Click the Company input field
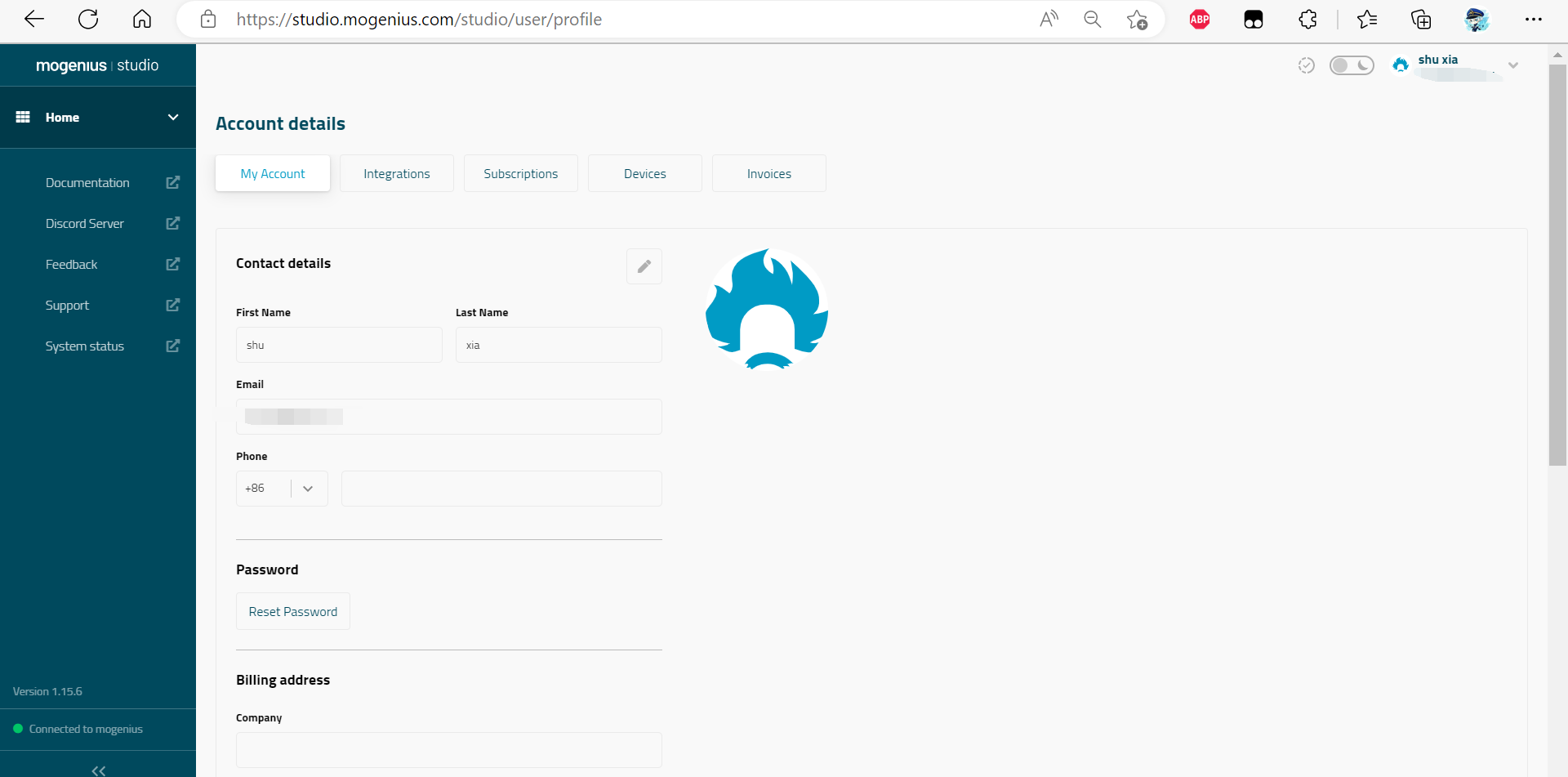Image resolution: width=1568 pixels, height=777 pixels. pos(449,749)
